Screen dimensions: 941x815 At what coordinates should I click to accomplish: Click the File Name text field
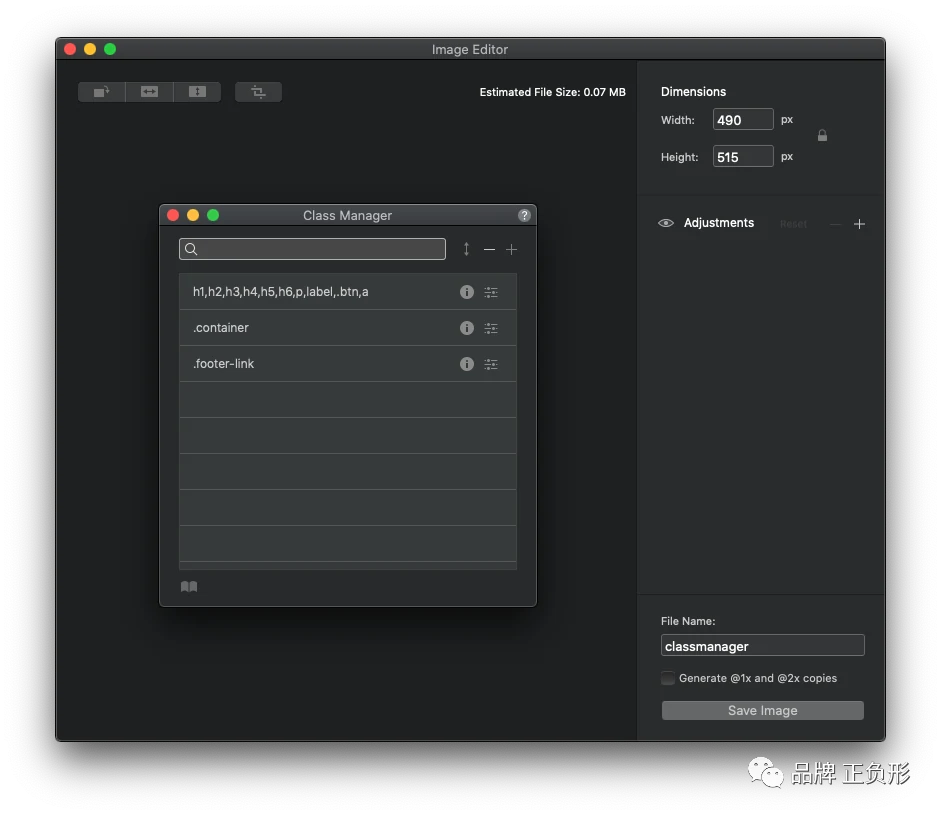coord(762,646)
